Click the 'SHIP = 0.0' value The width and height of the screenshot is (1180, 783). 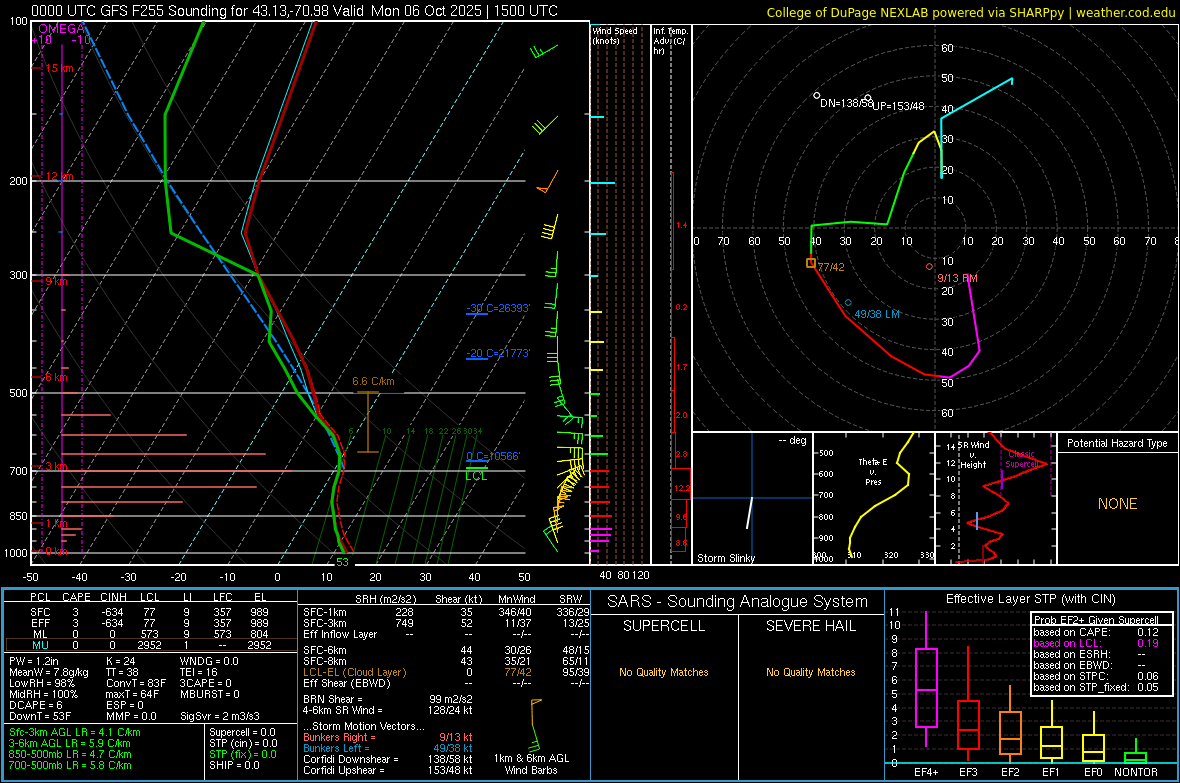tap(234, 765)
